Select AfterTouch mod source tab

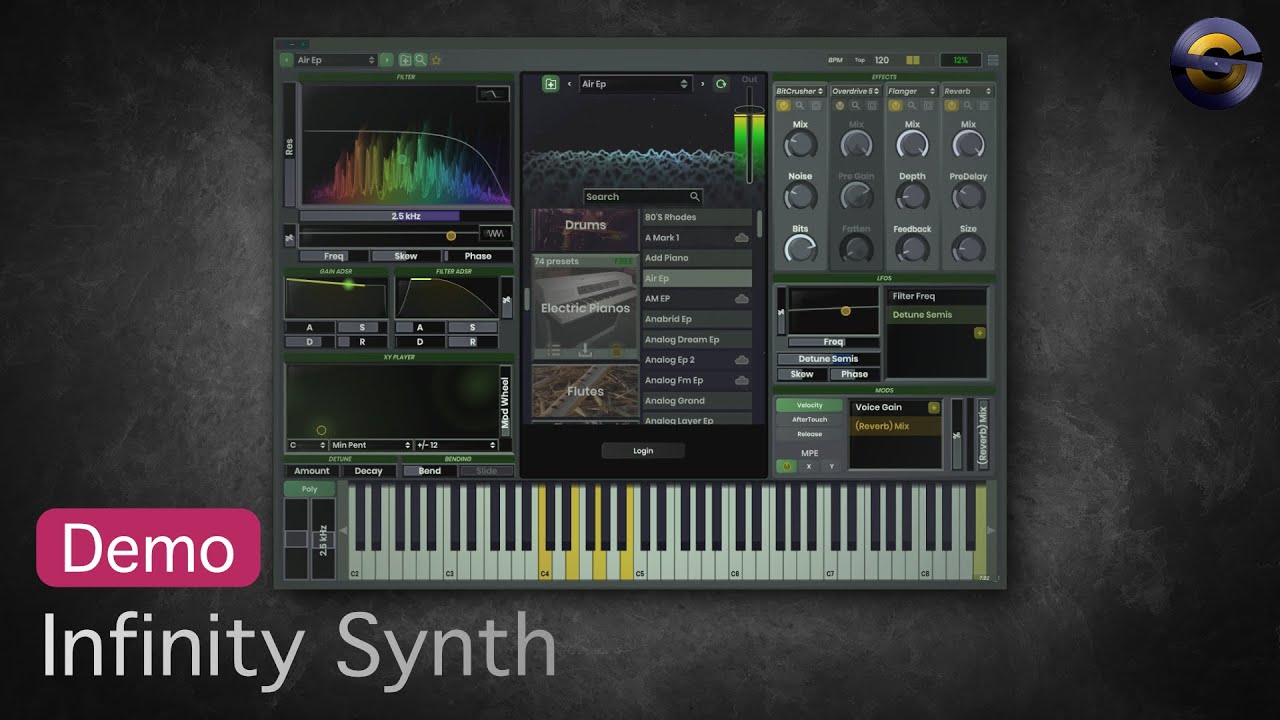click(809, 420)
